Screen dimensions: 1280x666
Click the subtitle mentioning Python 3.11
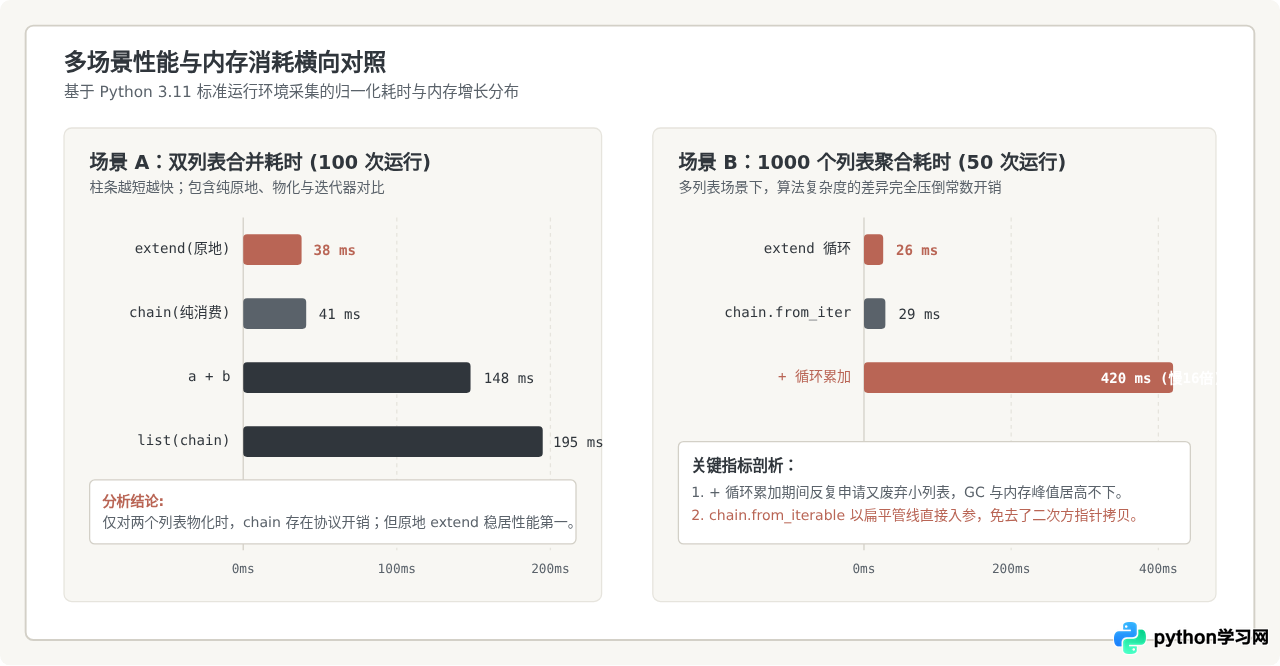(x=291, y=92)
